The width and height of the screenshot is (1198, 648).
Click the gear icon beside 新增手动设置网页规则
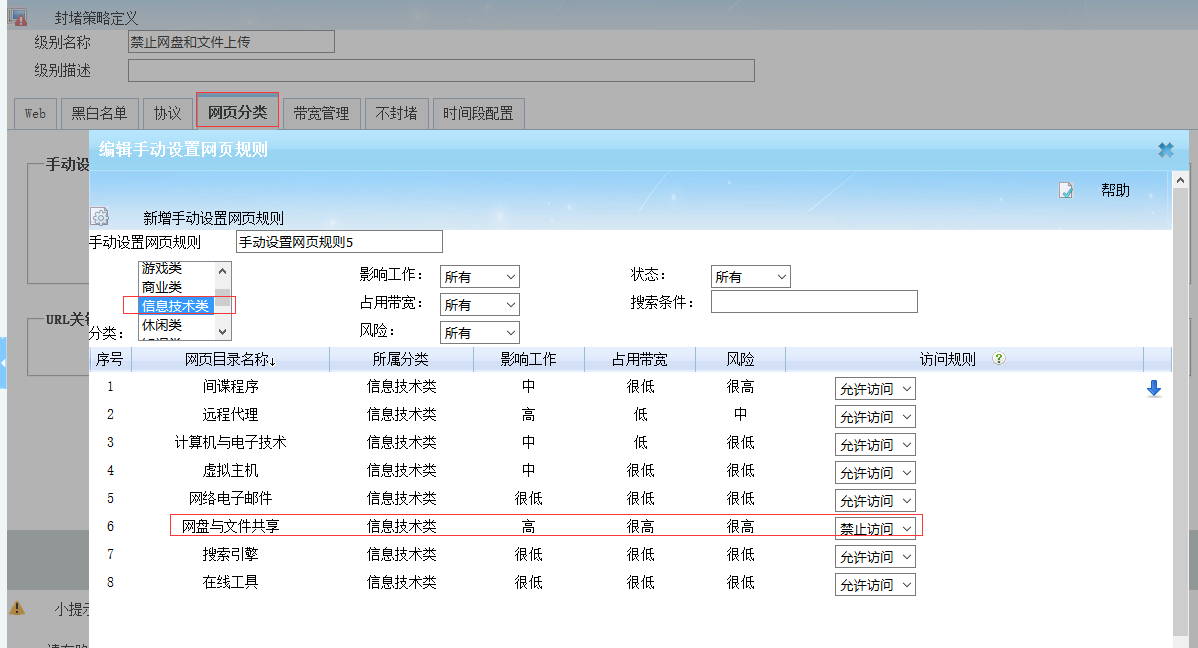[99, 217]
